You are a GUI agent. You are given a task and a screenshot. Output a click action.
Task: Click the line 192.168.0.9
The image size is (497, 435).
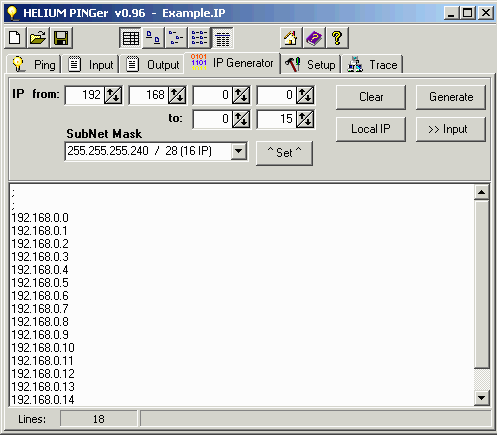(x=40, y=335)
